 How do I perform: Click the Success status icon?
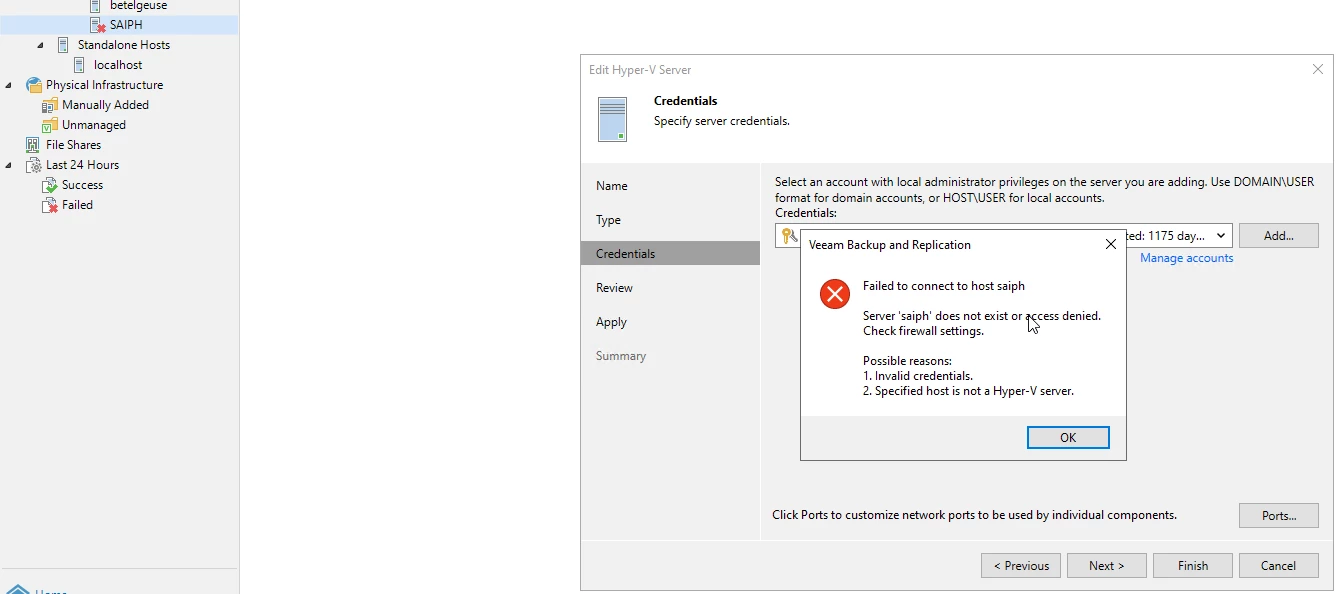point(50,185)
